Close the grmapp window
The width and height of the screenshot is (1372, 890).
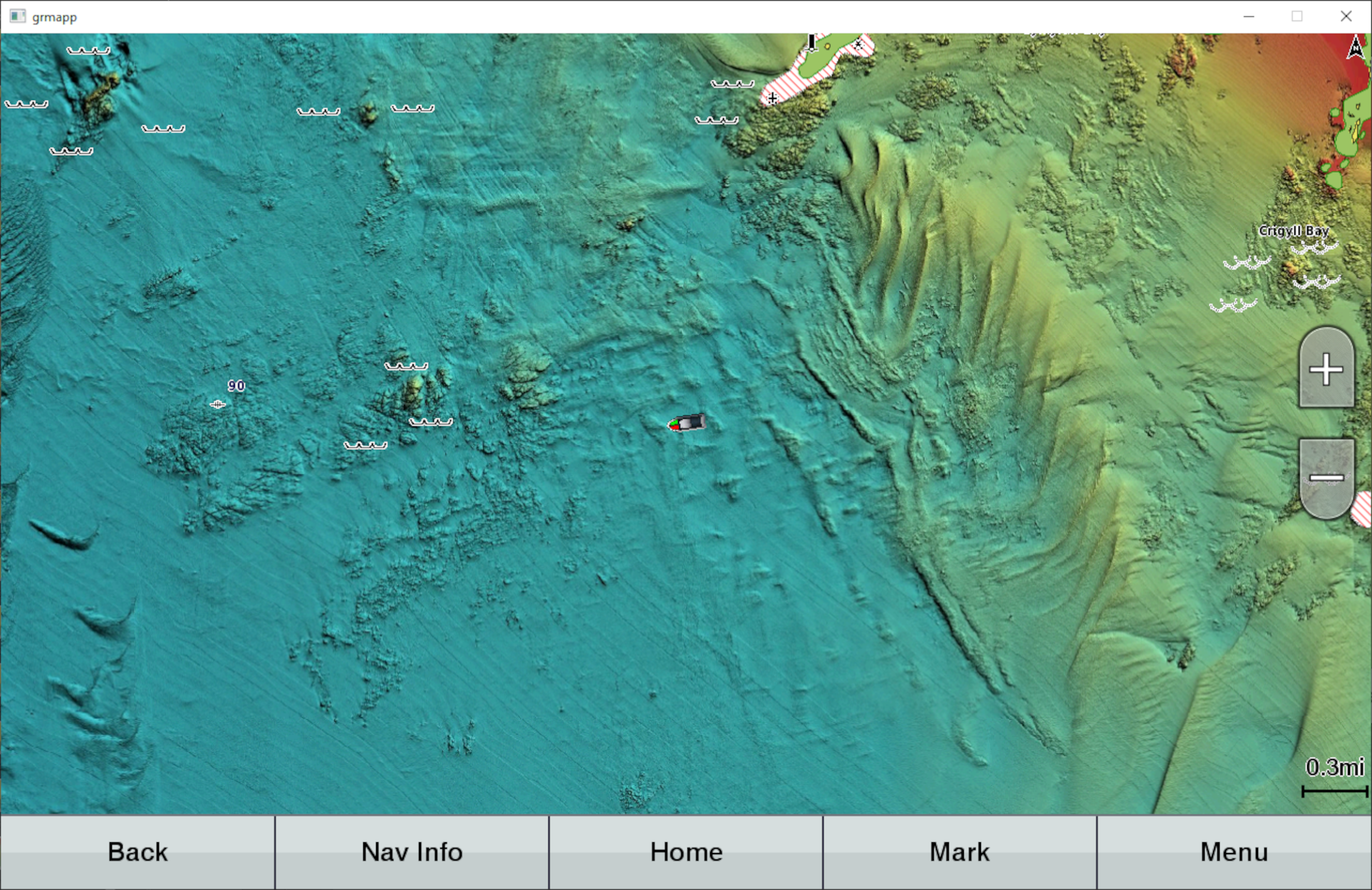(1346, 16)
